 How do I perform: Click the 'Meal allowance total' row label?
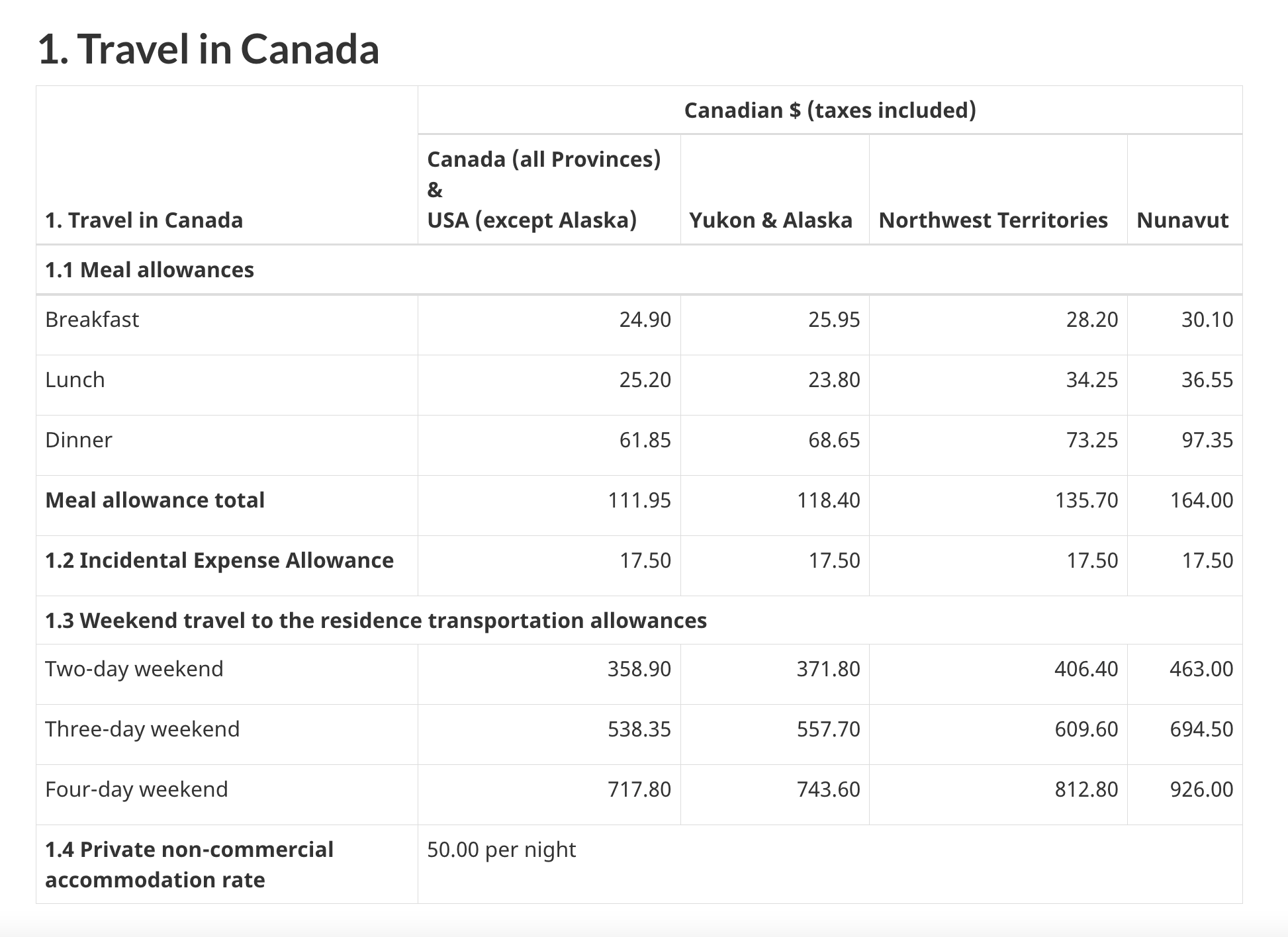155,500
